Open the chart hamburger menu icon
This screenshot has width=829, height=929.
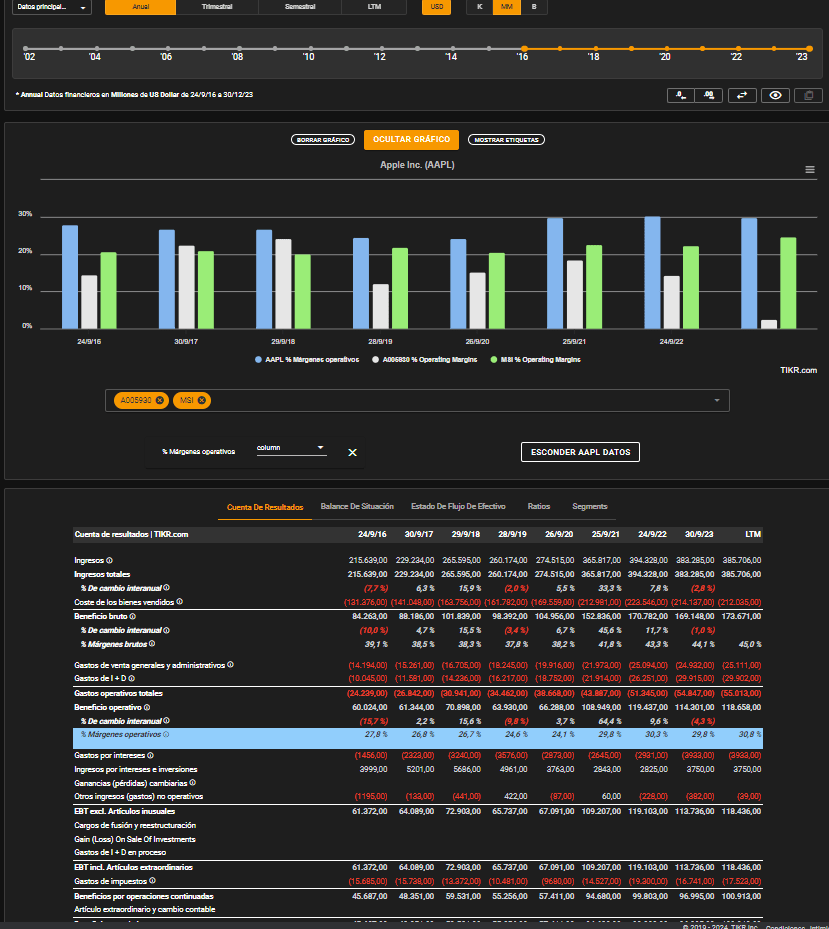pos(810,169)
